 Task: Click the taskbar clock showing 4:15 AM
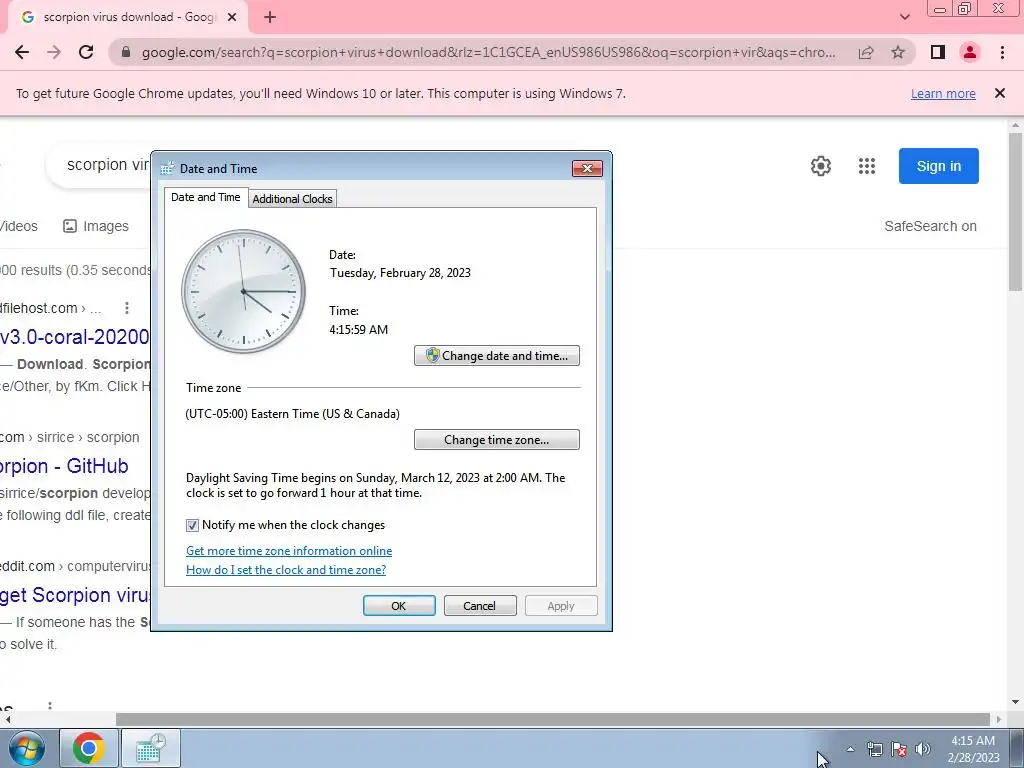(x=973, y=749)
